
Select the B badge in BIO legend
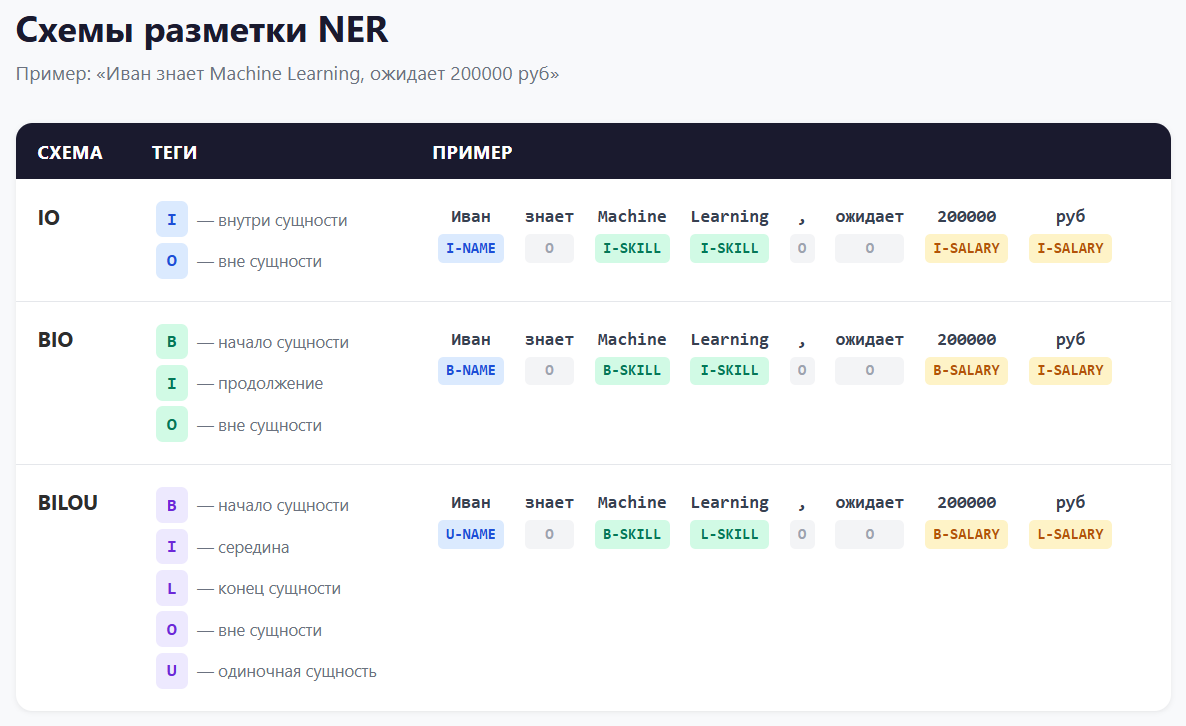(171, 342)
